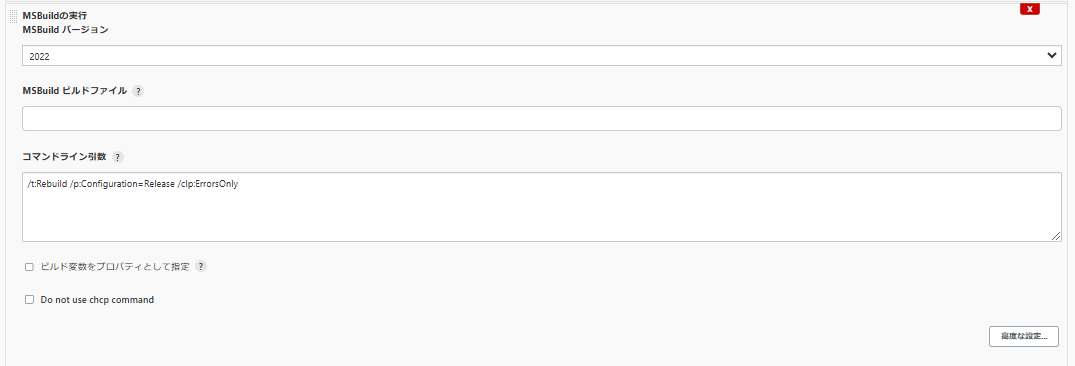
Task: Click the MSBuild ビルドファイル label
Action: (75, 91)
